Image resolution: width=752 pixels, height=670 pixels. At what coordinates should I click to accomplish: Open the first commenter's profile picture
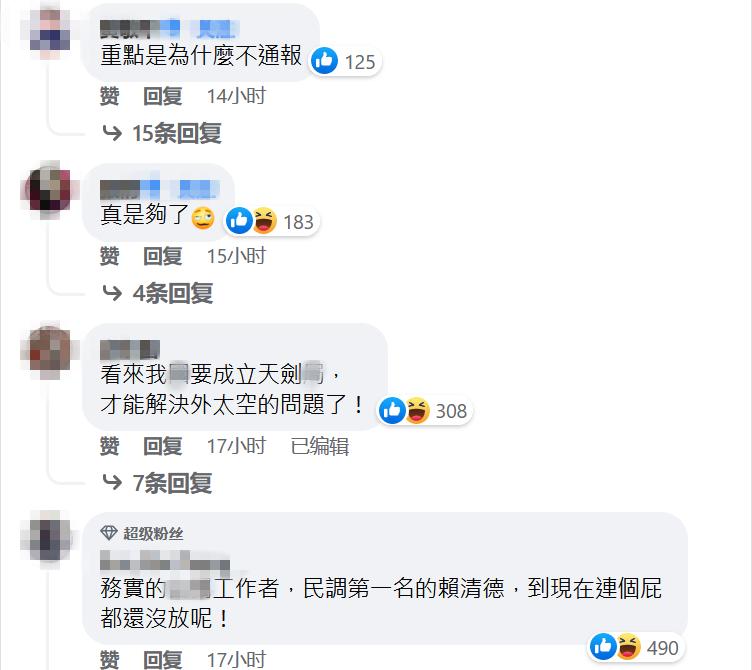[50, 31]
